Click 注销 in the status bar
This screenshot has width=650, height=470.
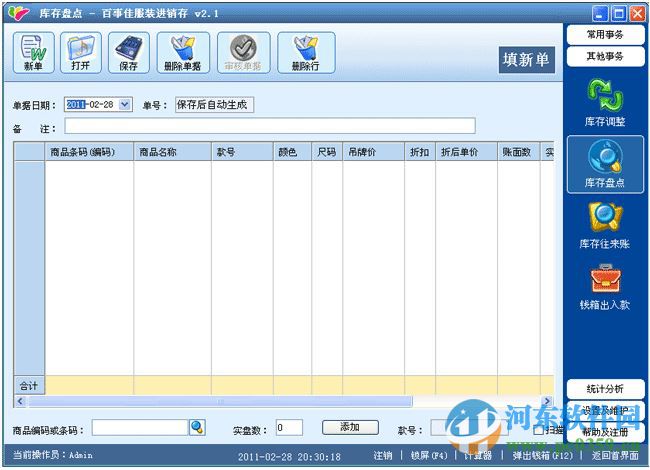click(383, 455)
